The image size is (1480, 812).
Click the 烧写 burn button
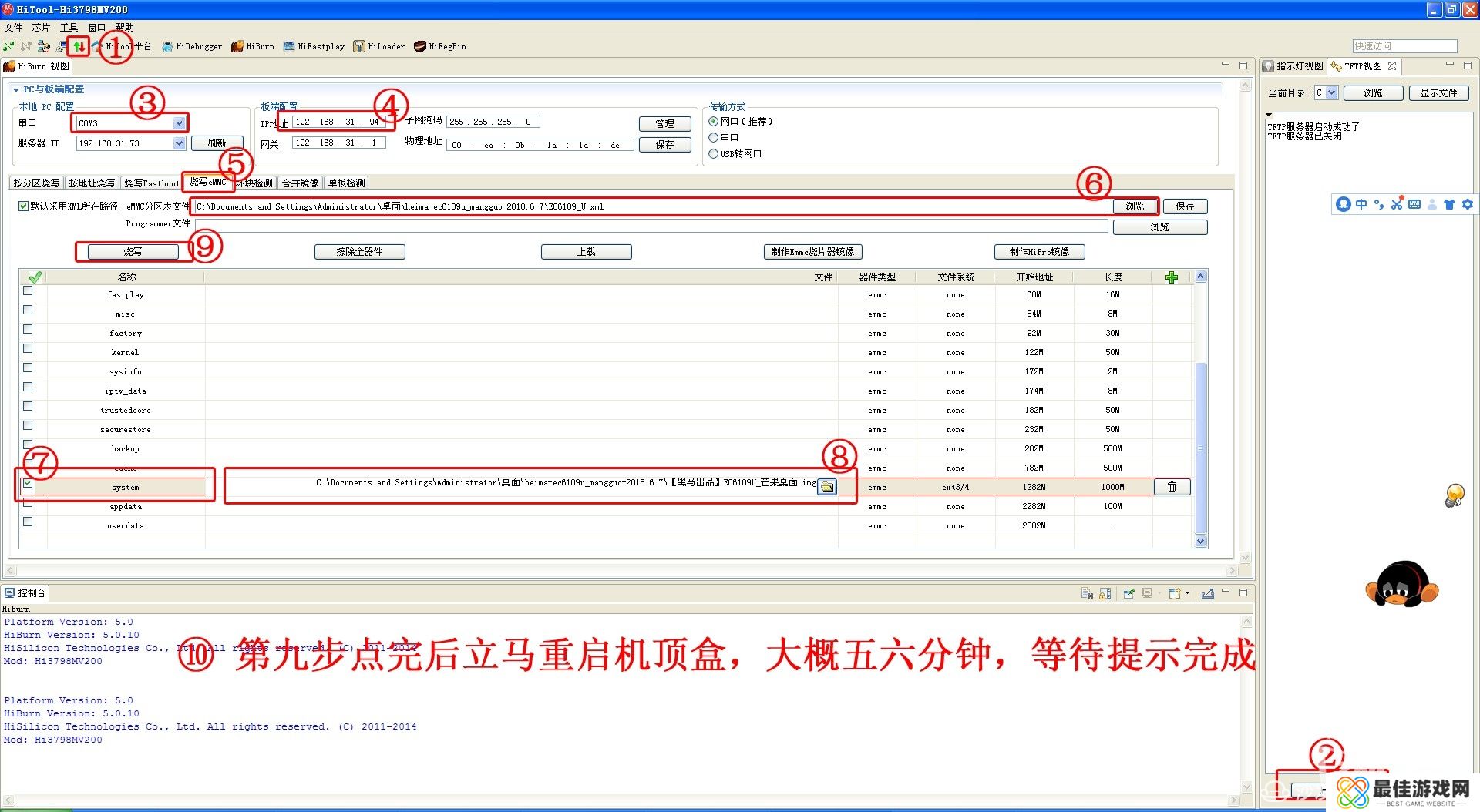133,252
